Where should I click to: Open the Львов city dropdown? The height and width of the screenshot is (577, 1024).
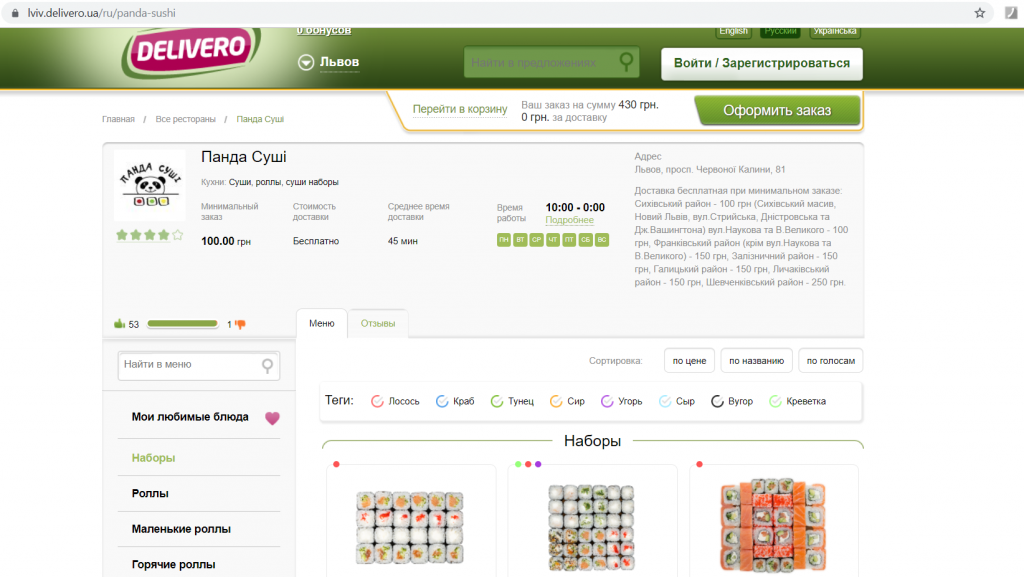tap(329, 62)
